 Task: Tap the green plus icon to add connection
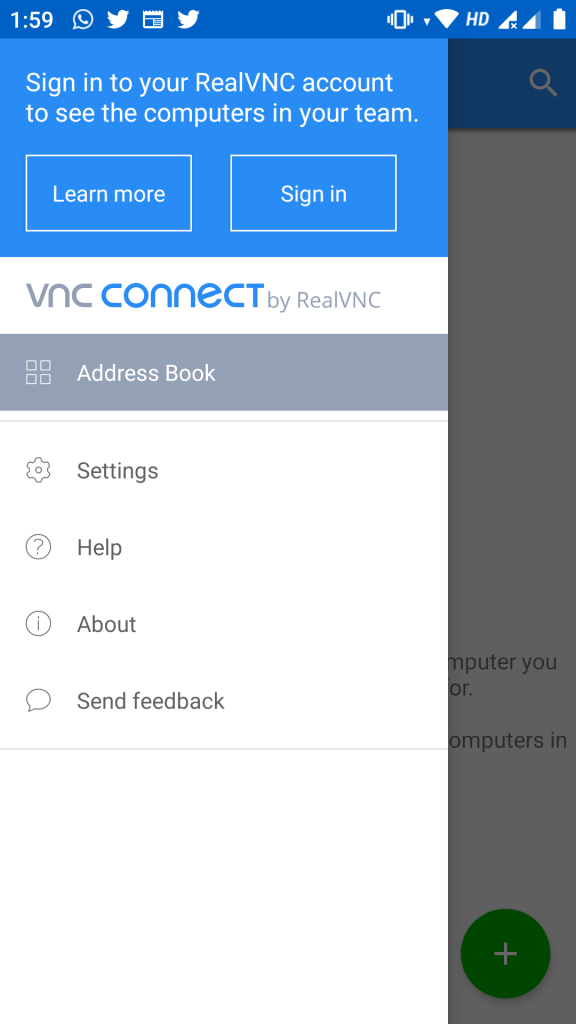click(505, 953)
